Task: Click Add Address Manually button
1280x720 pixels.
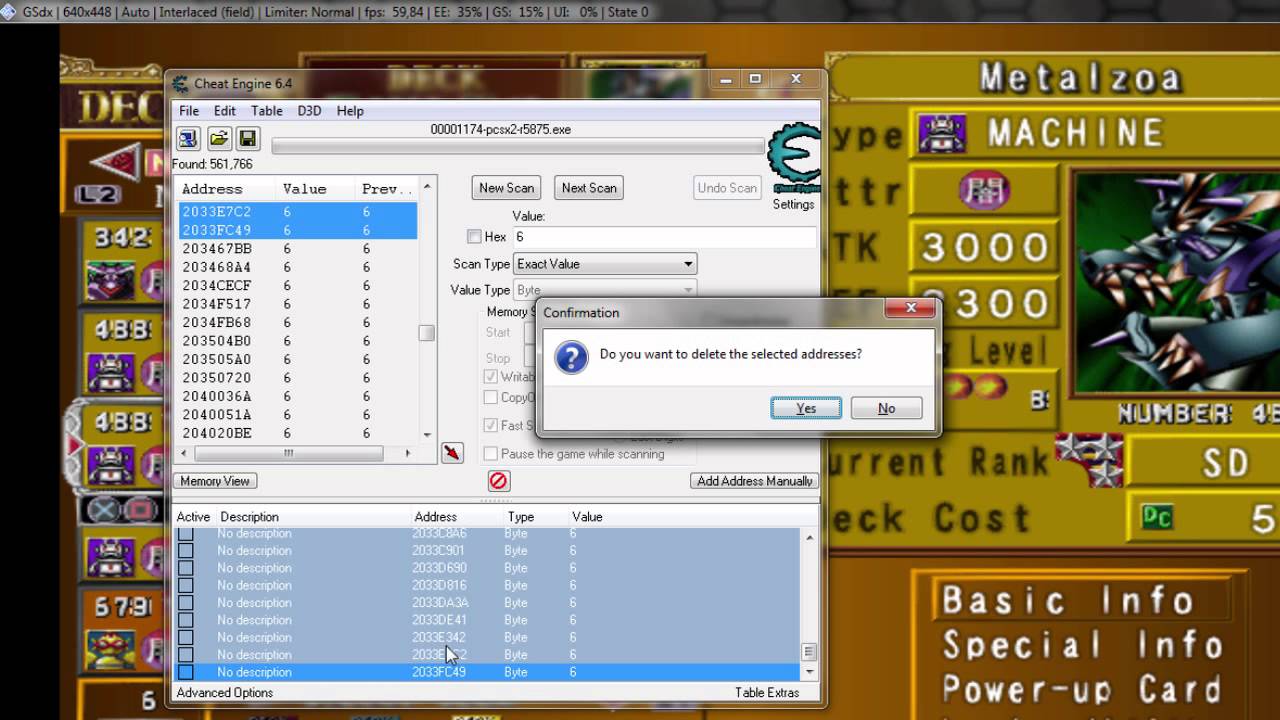Action: [x=755, y=481]
